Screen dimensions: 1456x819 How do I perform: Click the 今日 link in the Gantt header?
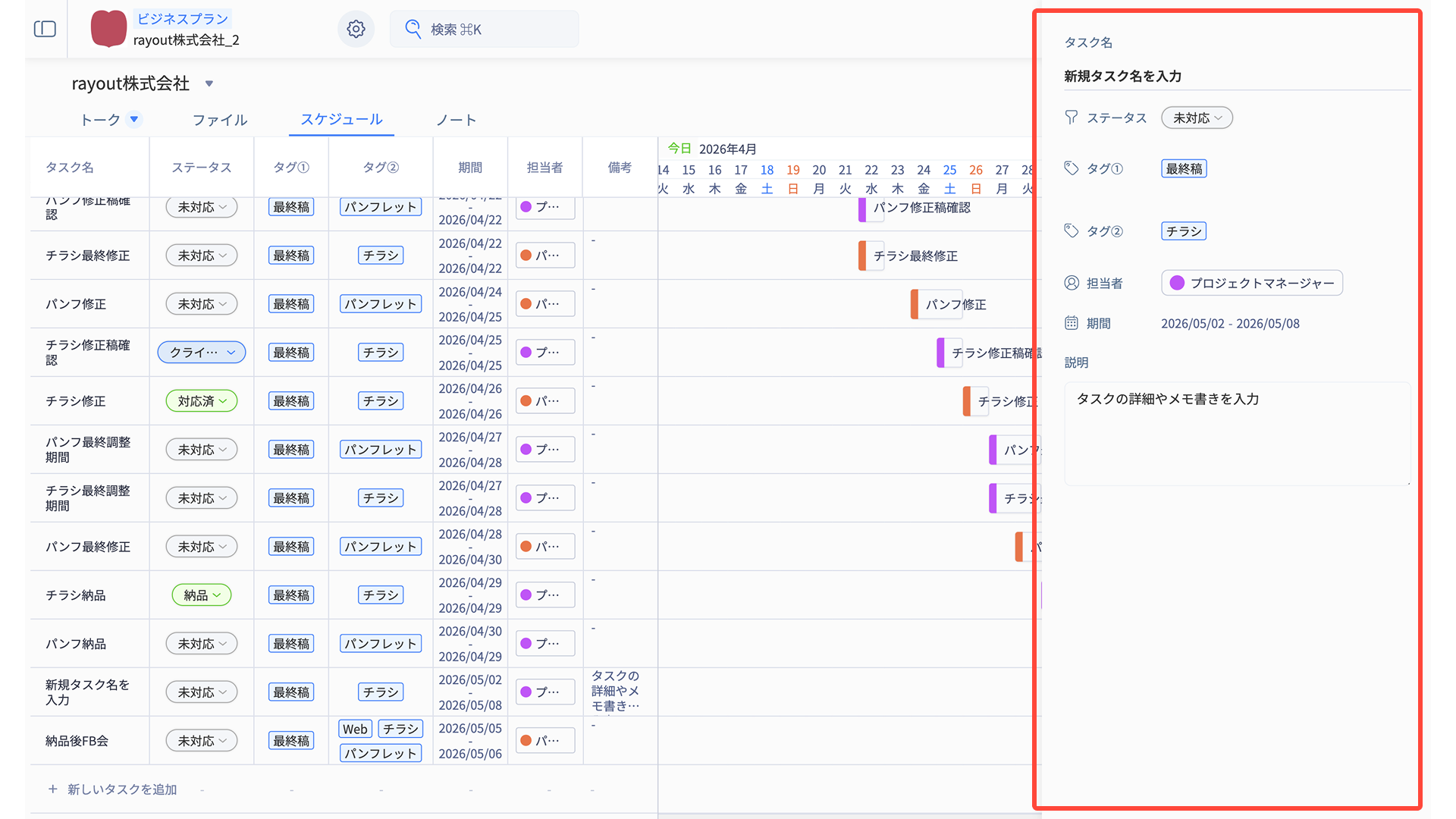tap(679, 149)
